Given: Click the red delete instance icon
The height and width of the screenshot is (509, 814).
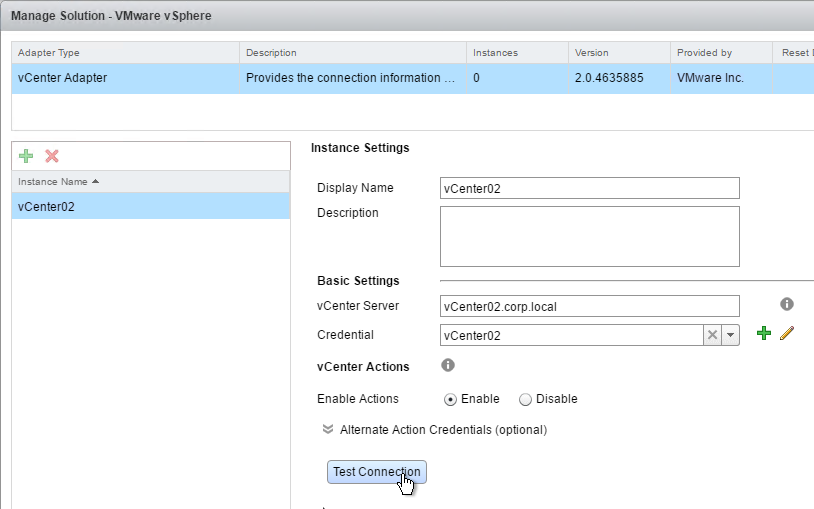Looking at the screenshot, I should [x=52, y=156].
